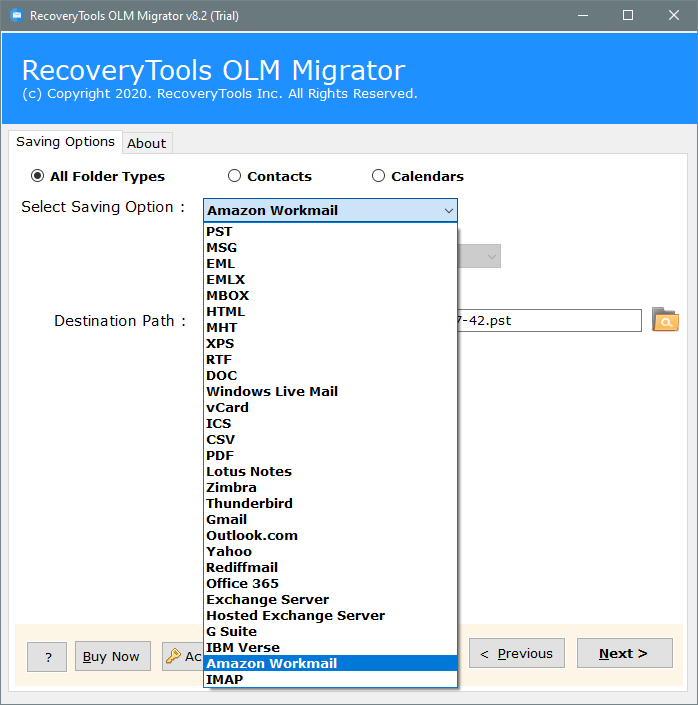Pick HTML as saving option
The width and height of the screenshot is (698, 705).
click(331, 312)
